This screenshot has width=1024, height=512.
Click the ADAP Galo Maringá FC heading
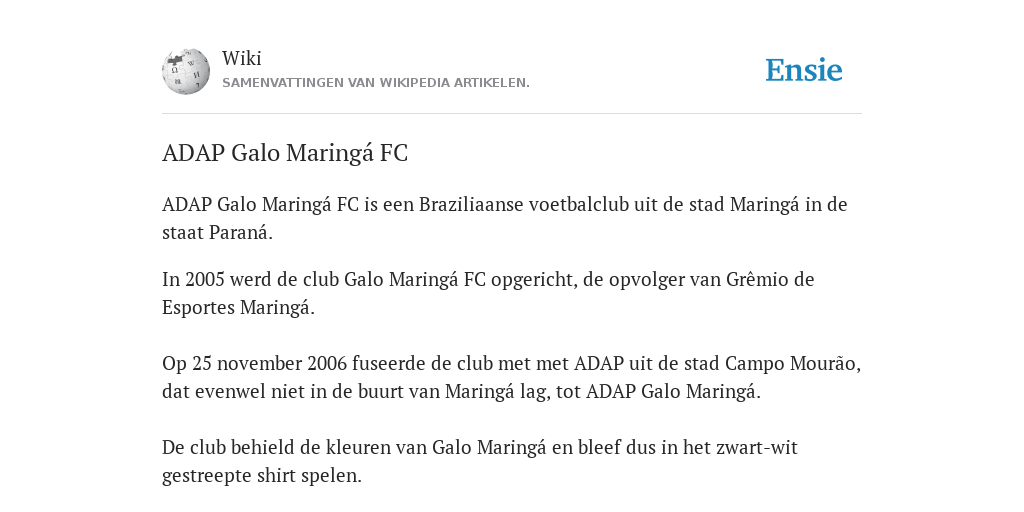285,153
